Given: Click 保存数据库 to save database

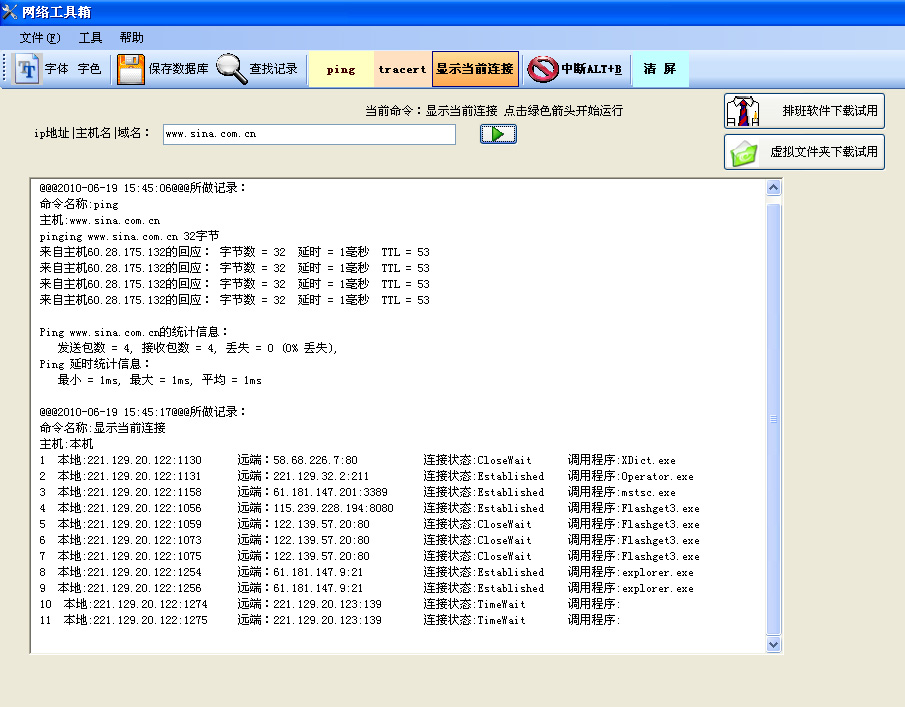Looking at the screenshot, I should point(178,69).
